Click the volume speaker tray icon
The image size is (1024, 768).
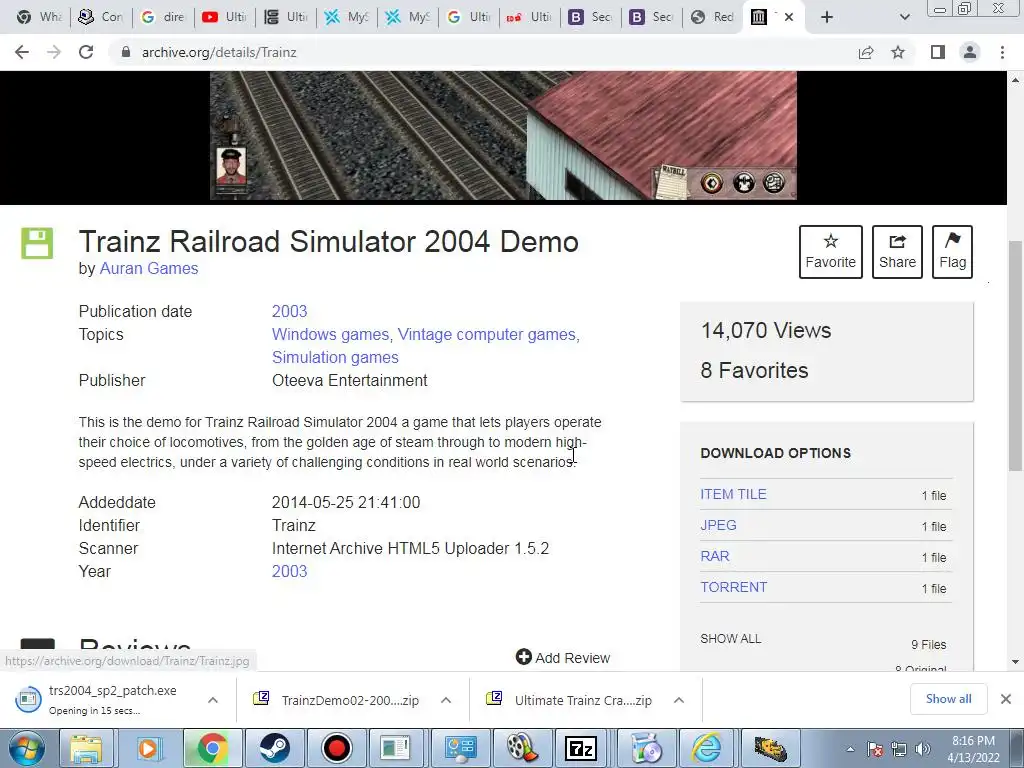[x=923, y=749]
